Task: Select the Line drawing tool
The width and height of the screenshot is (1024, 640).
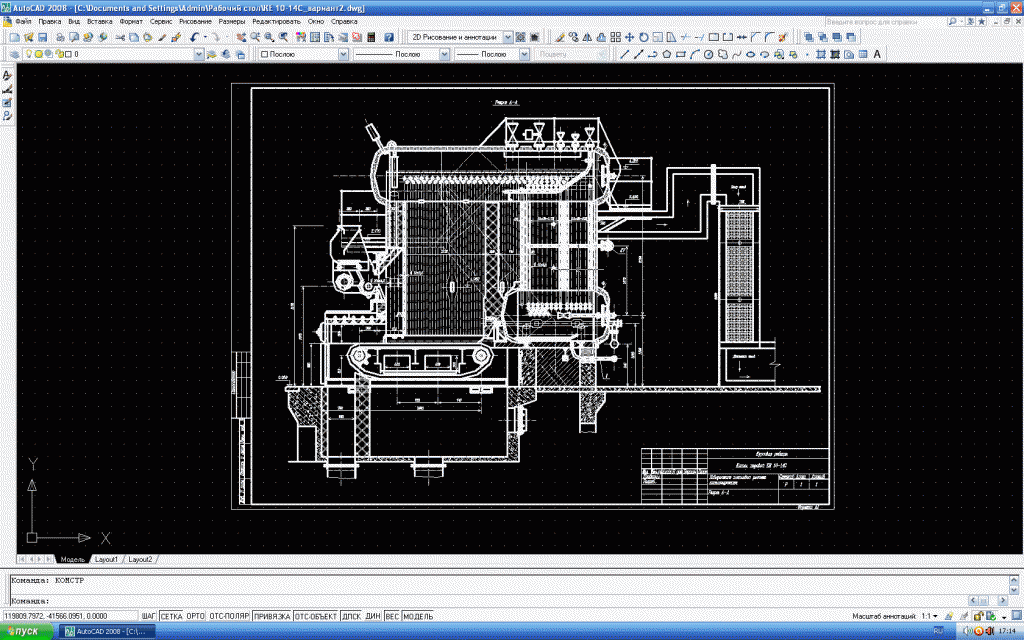Action: (x=624, y=54)
